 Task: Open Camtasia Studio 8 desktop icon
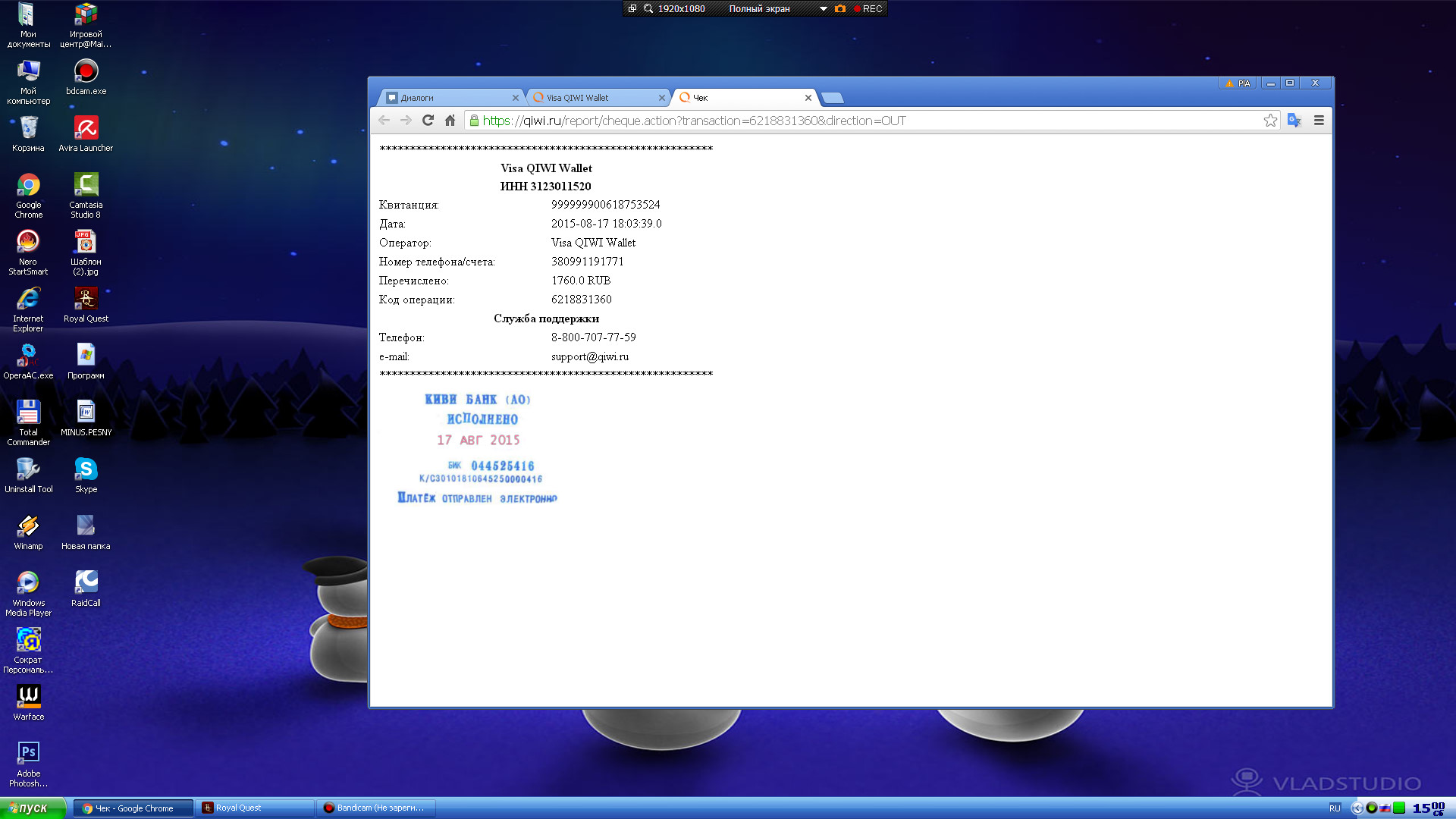point(86,196)
